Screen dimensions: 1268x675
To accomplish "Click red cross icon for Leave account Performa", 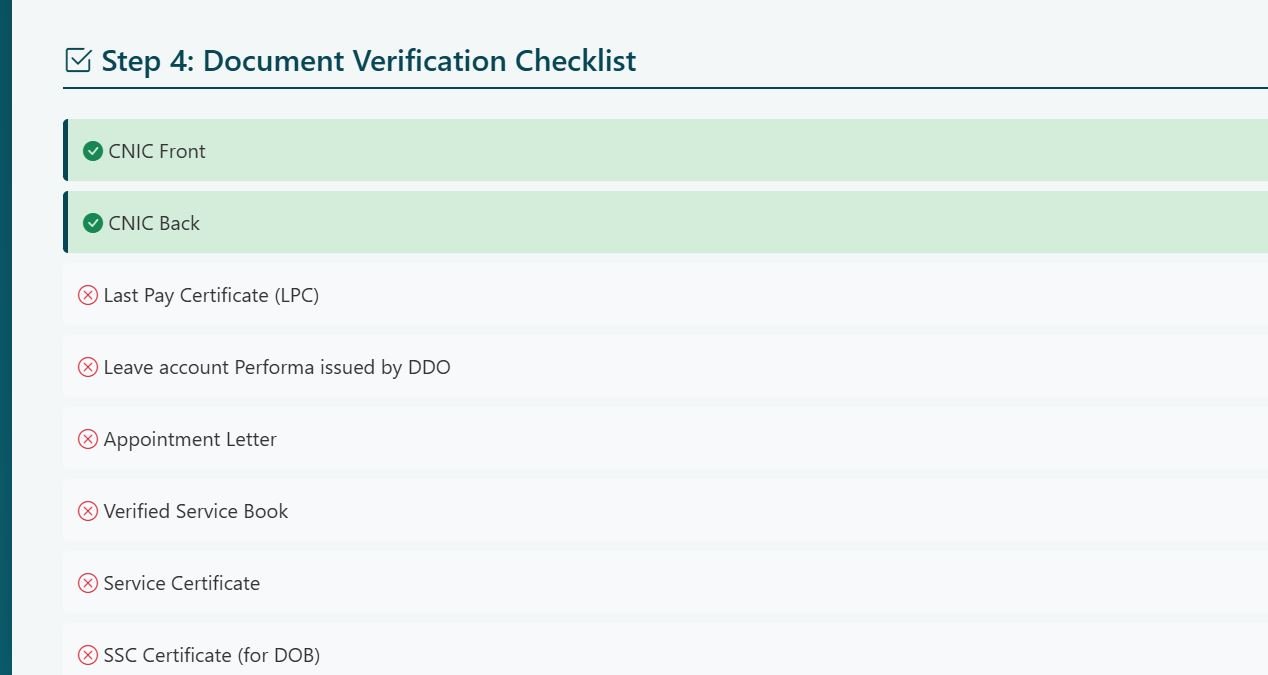I will pos(88,367).
